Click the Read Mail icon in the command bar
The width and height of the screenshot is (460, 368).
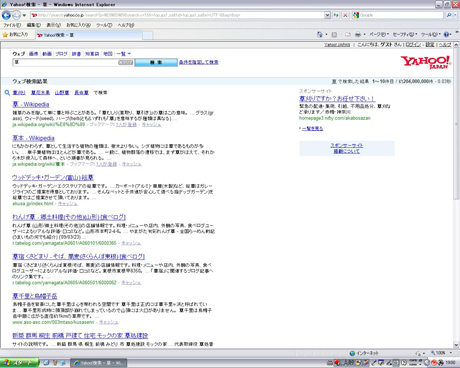pos(348,34)
